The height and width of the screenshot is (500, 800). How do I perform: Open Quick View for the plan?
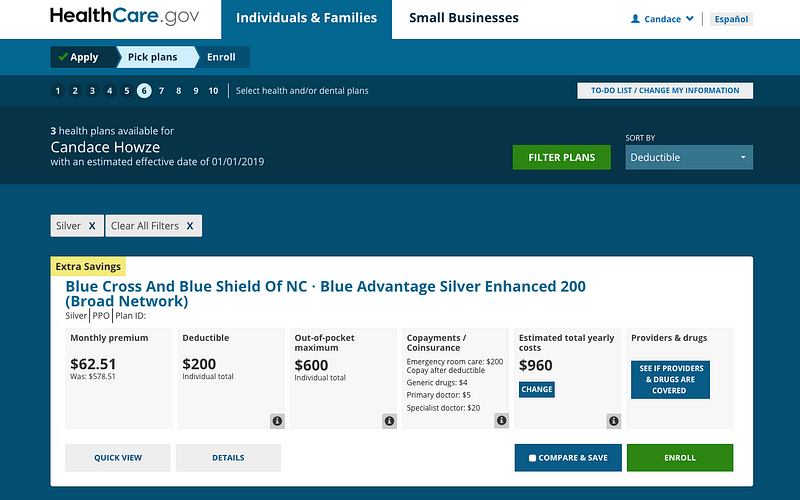point(118,458)
